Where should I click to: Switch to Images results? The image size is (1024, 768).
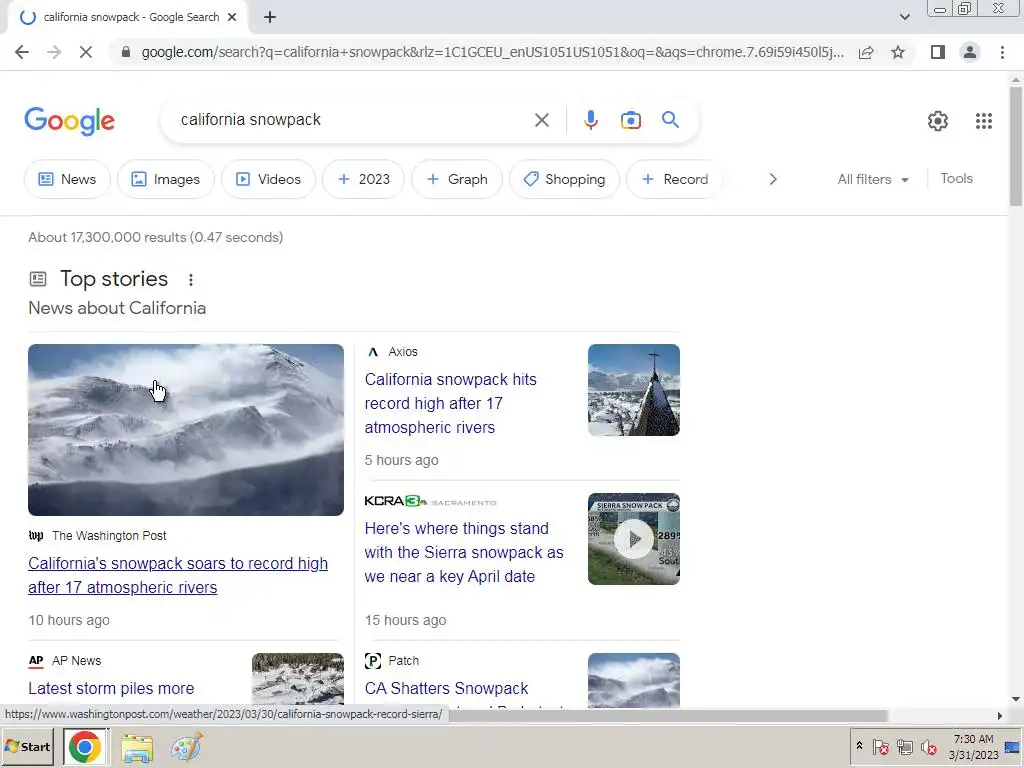[166, 179]
